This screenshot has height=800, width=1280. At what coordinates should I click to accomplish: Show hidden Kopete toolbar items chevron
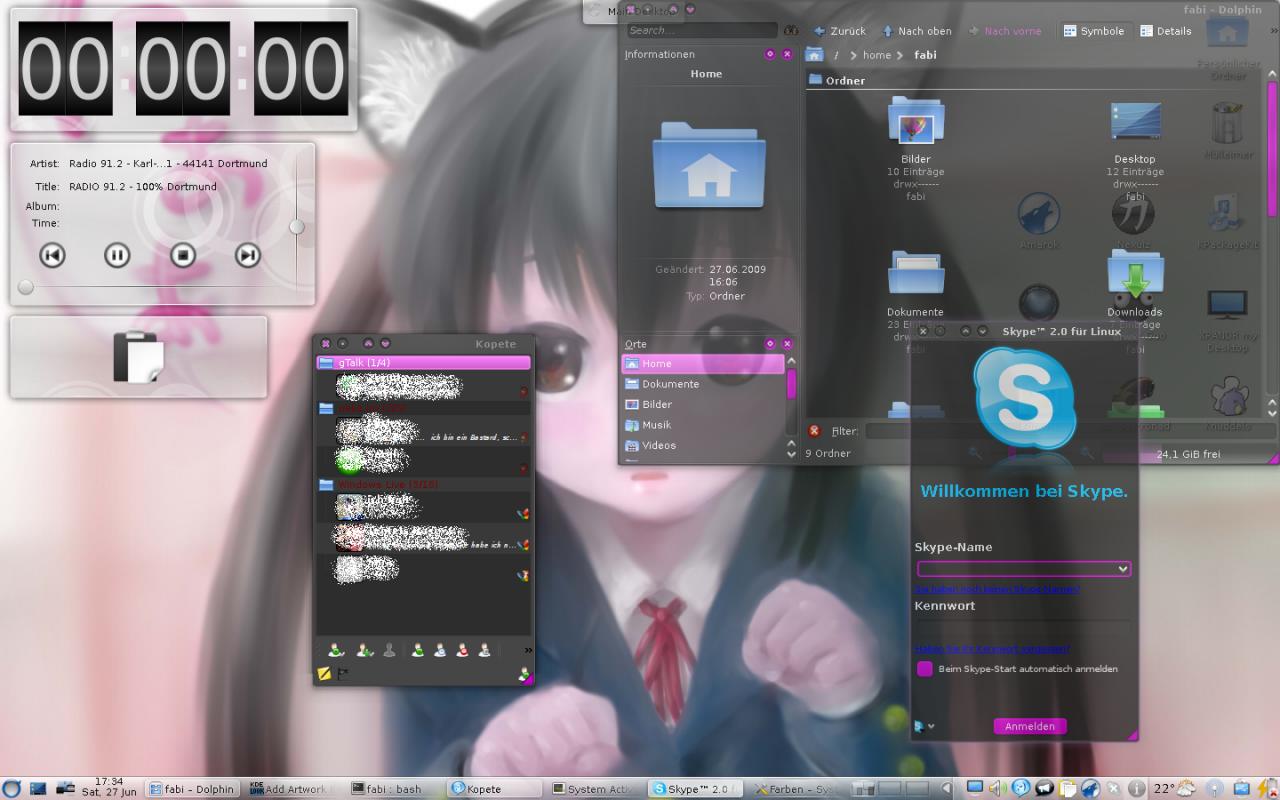pyautogui.click(x=528, y=651)
